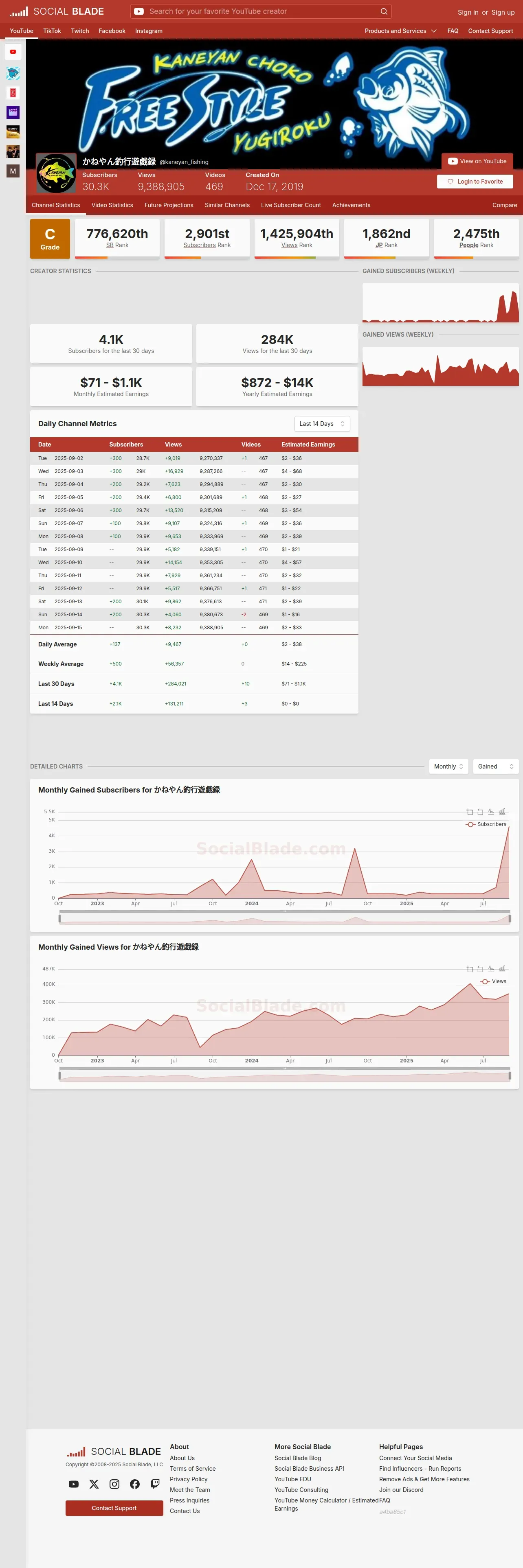This screenshot has width=523, height=1568.
Task: Click the C Grade badge
Action: coord(50,239)
